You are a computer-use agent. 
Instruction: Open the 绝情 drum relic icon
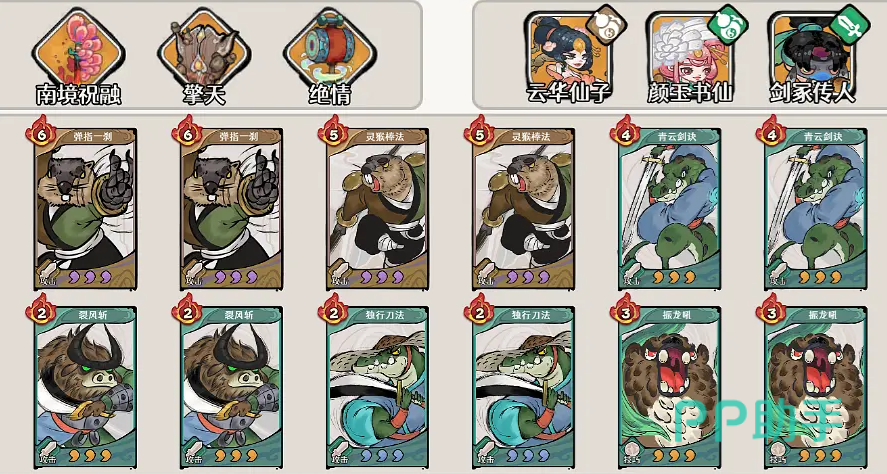330,49
